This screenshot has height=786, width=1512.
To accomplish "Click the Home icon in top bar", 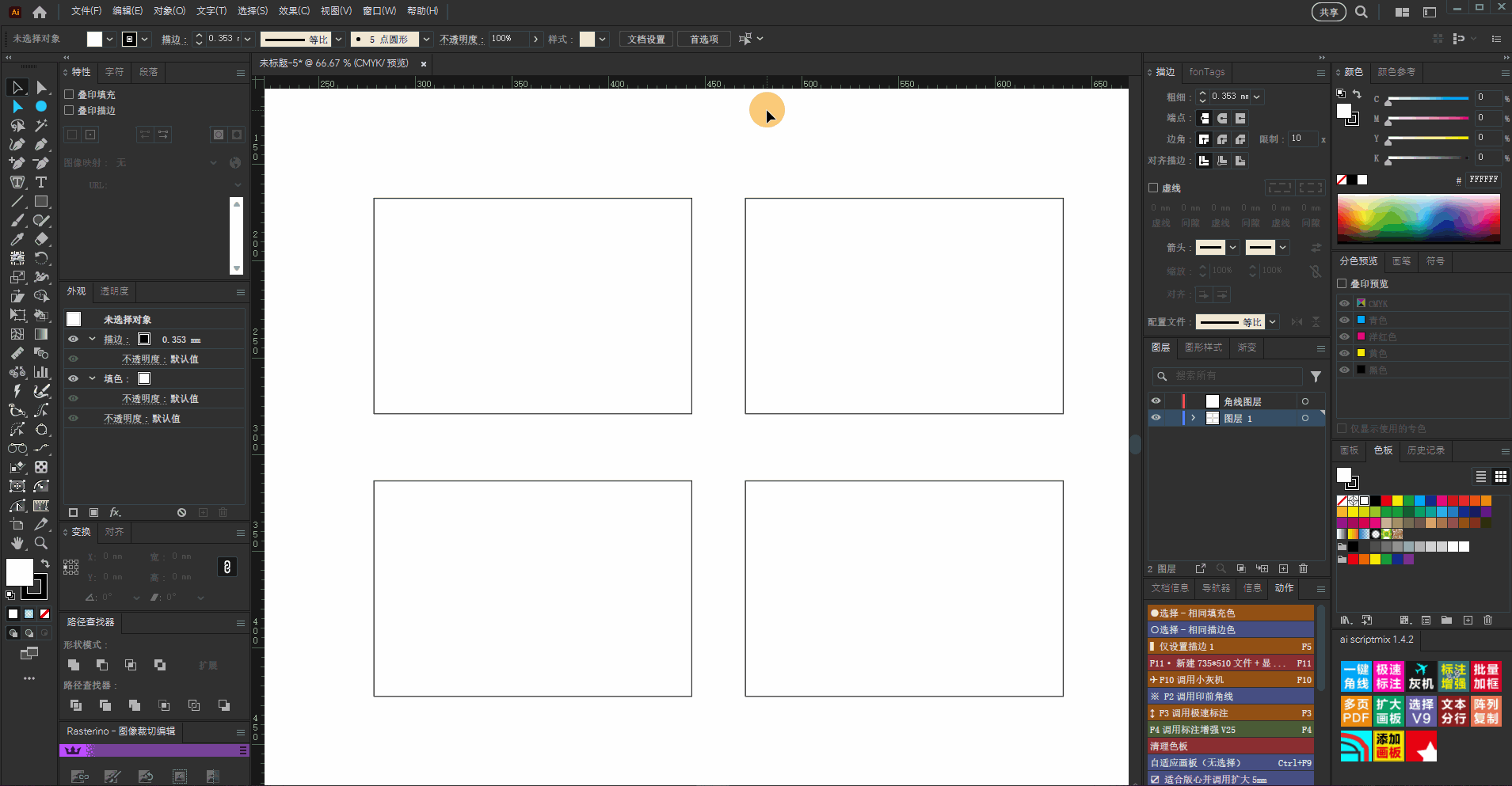I will point(40,12).
